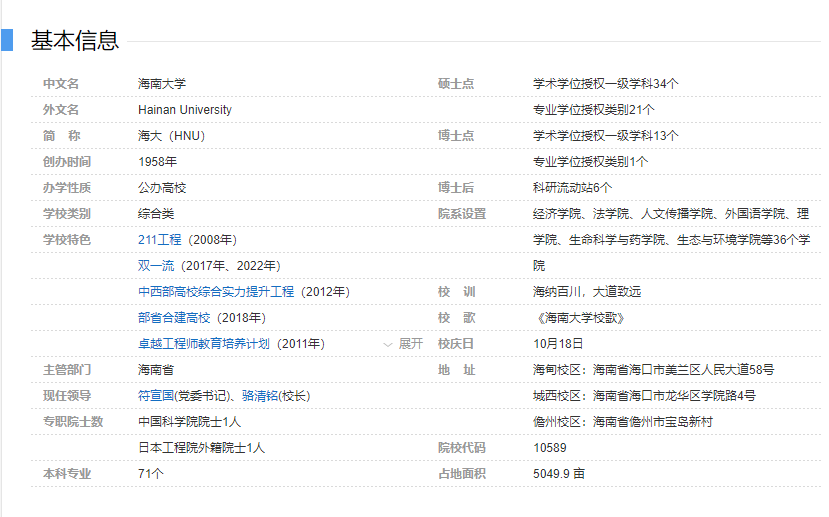Screen dimensions: 829x517
Task: Open the 卓越工程师教育培养计划 link
Action: tap(204, 344)
